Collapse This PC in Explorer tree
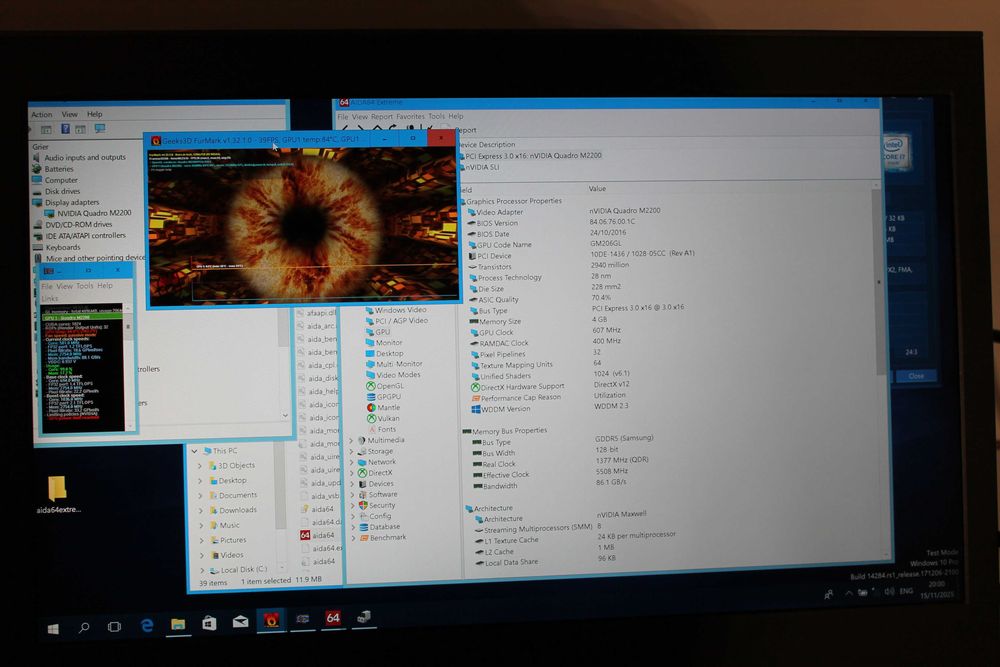The width and height of the screenshot is (1000, 667). click(195, 451)
